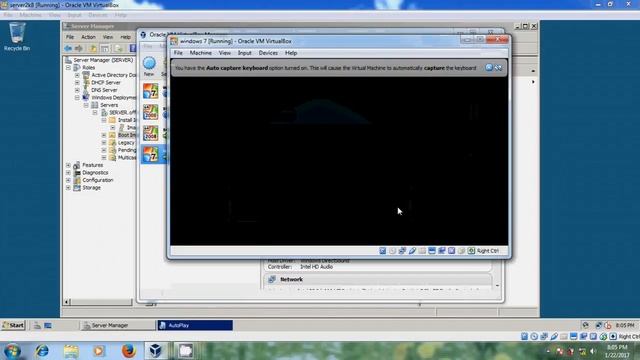The width and height of the screenshot is (640, 360).
Task: Click Server Manager tree horizontal scrollbar left arrow
Action: pos(67,302)
